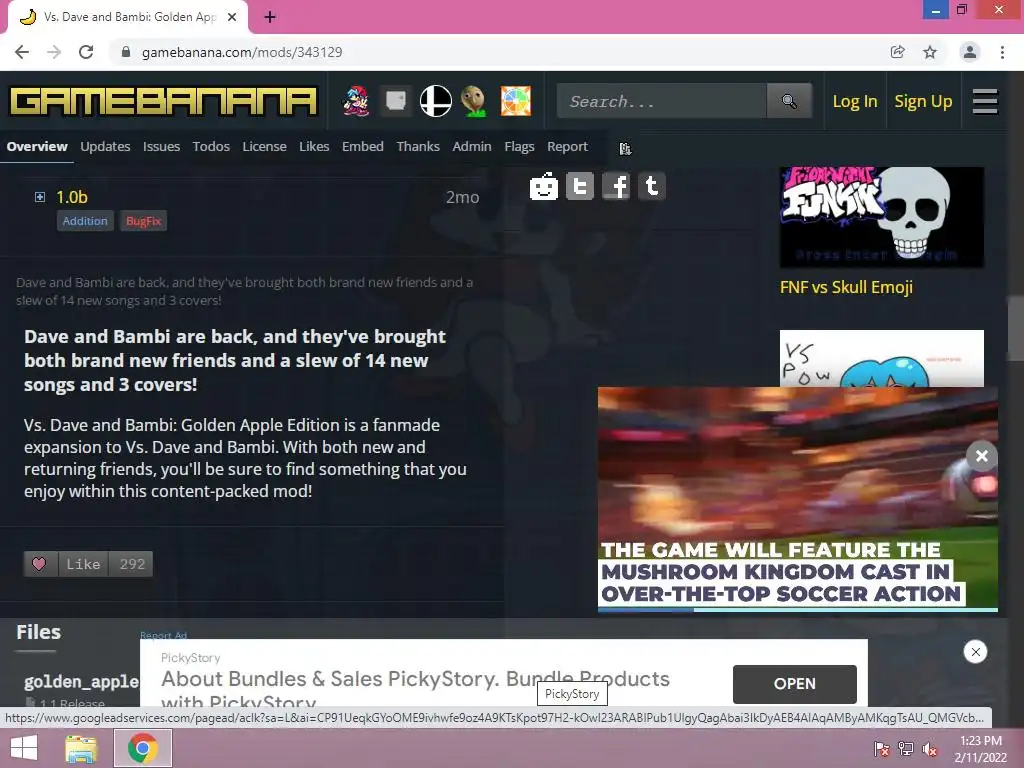Open the Super Smash Bros game icon
The width and height of the screenshot is (1024, 768).
click(436, 101)
